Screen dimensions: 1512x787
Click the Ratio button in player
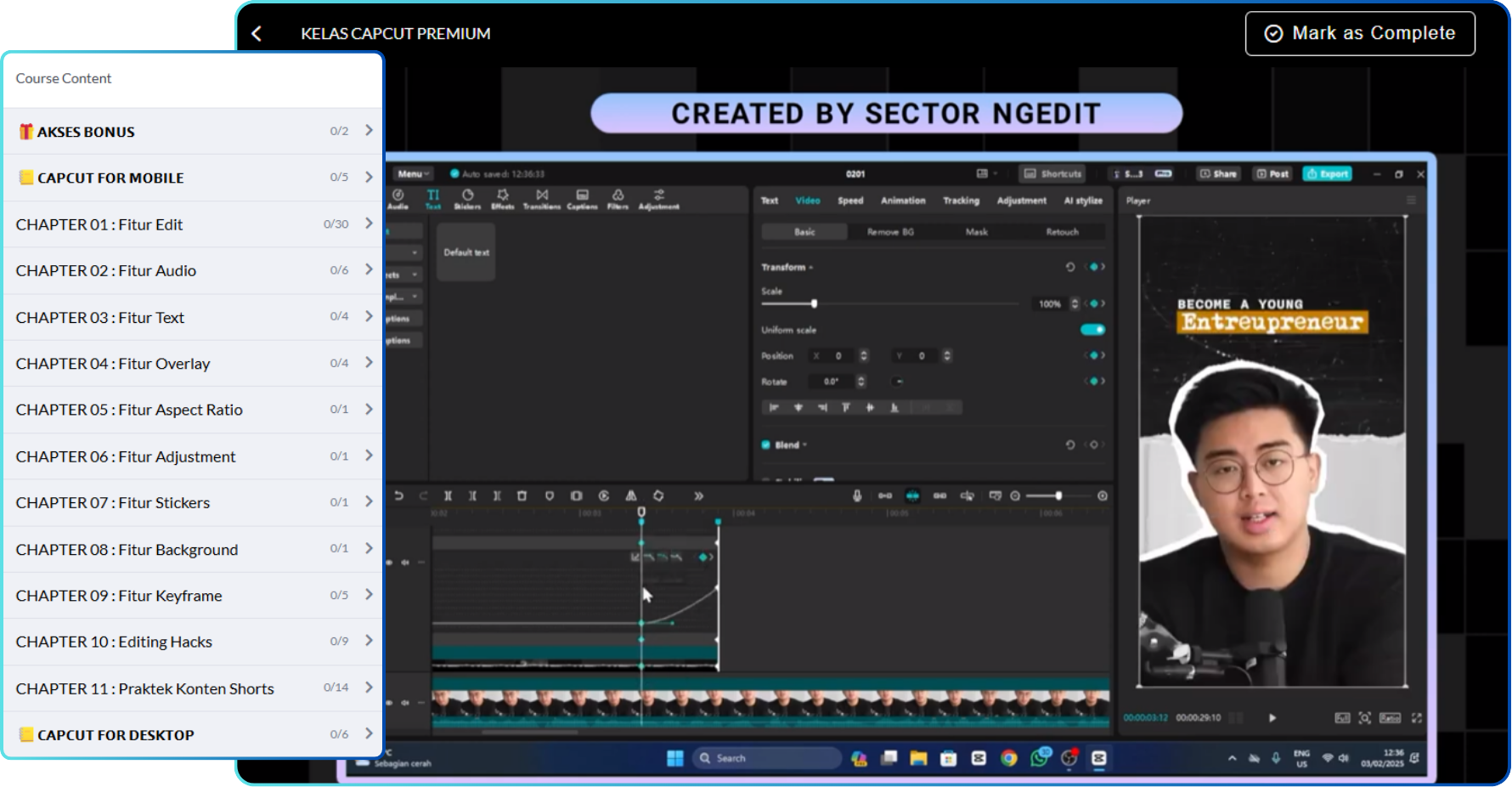[x=1391, y=718]
